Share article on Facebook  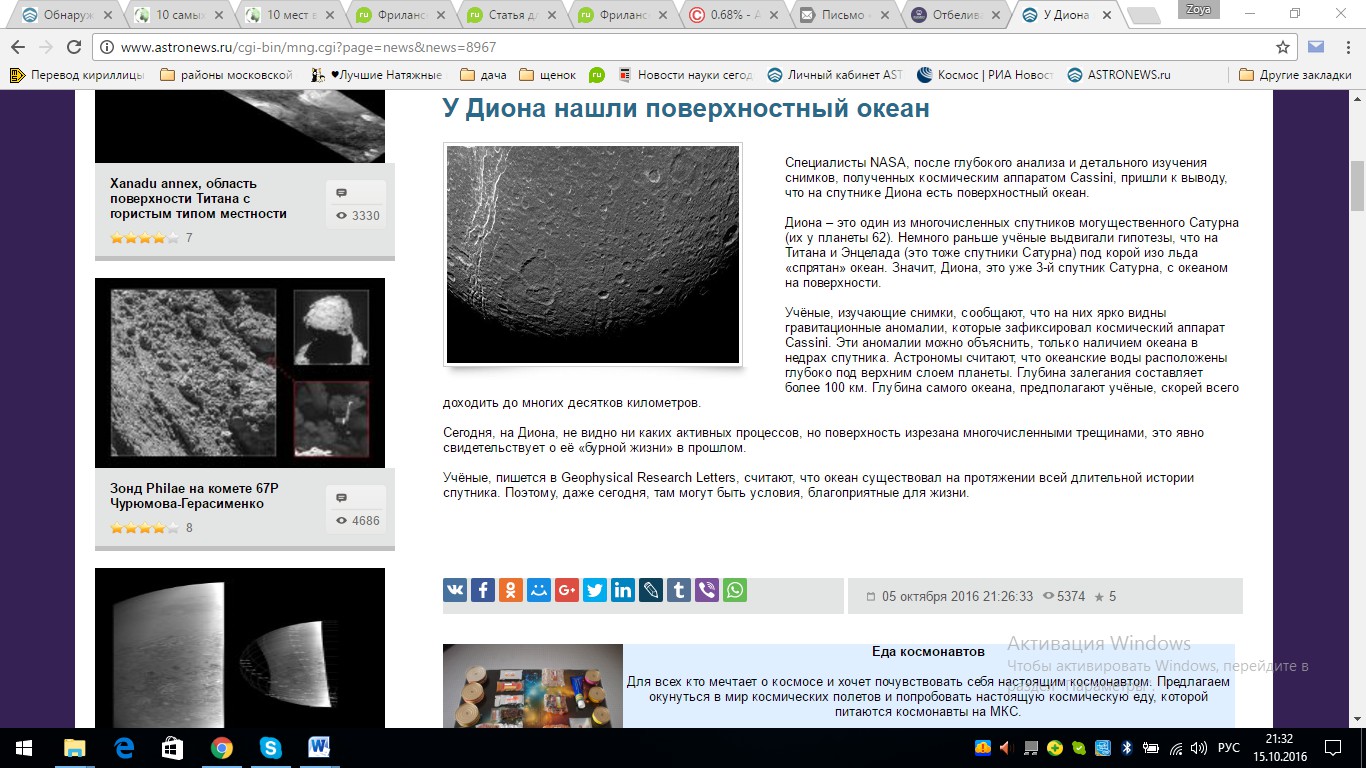point(483,590)
